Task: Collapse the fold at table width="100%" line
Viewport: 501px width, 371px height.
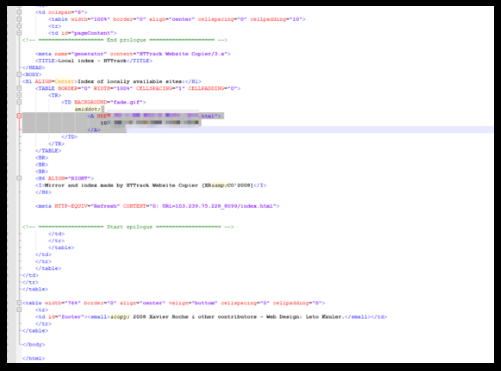Action: coord(19,19)
